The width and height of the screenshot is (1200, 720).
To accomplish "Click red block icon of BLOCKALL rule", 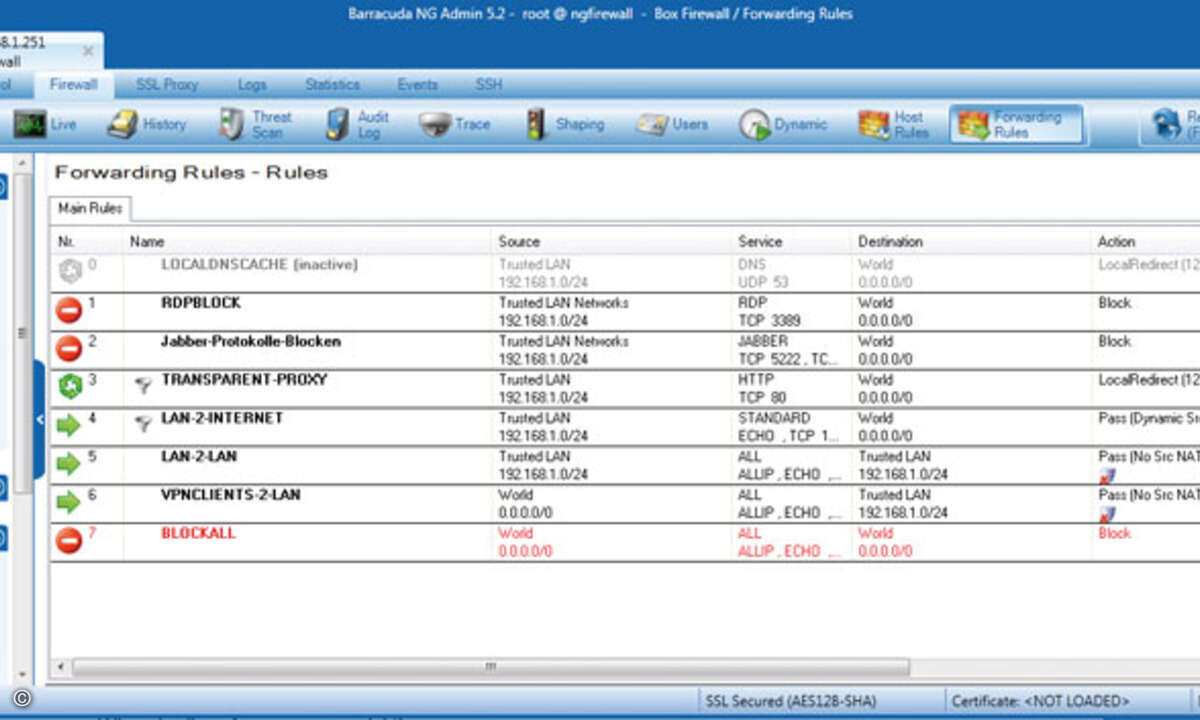I will coord(68,541).
